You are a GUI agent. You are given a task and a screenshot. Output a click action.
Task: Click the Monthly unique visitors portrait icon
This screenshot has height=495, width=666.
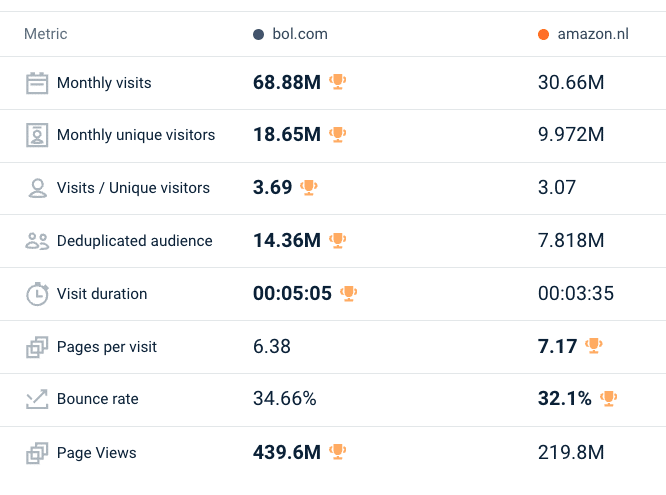(37, 135)
